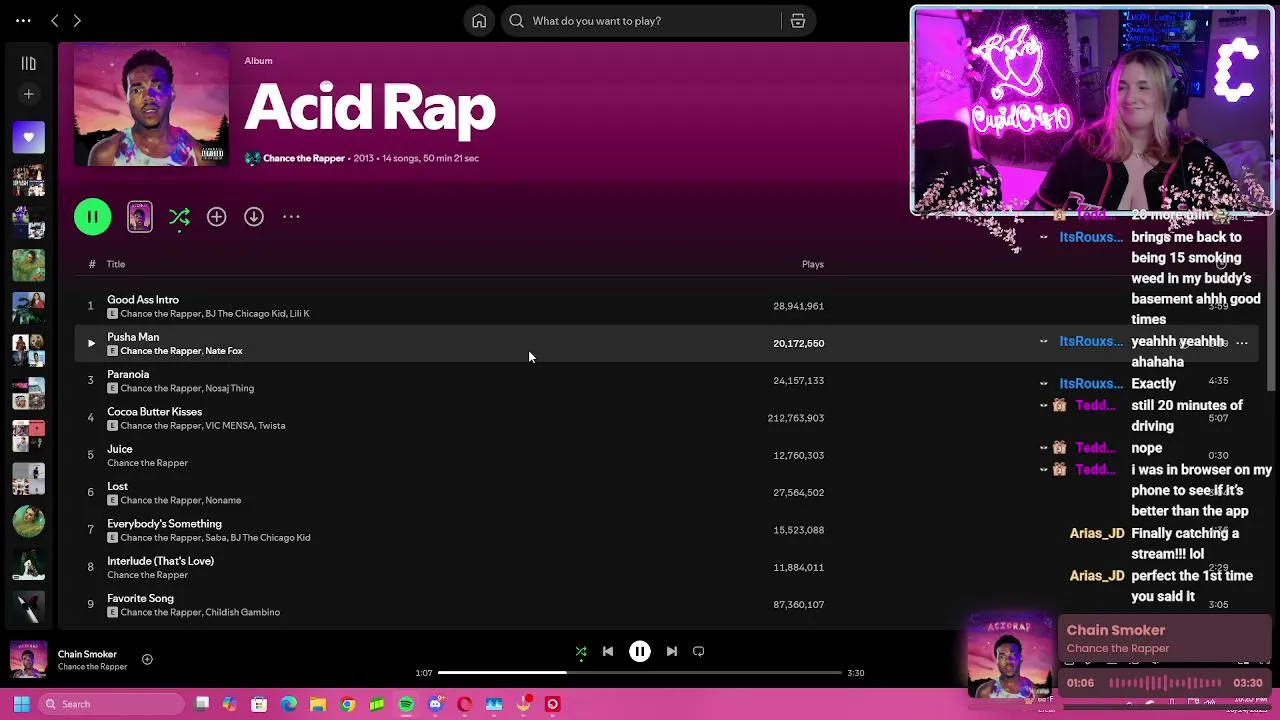
Task: Open Windows Start menu
Action: (21, 704)
